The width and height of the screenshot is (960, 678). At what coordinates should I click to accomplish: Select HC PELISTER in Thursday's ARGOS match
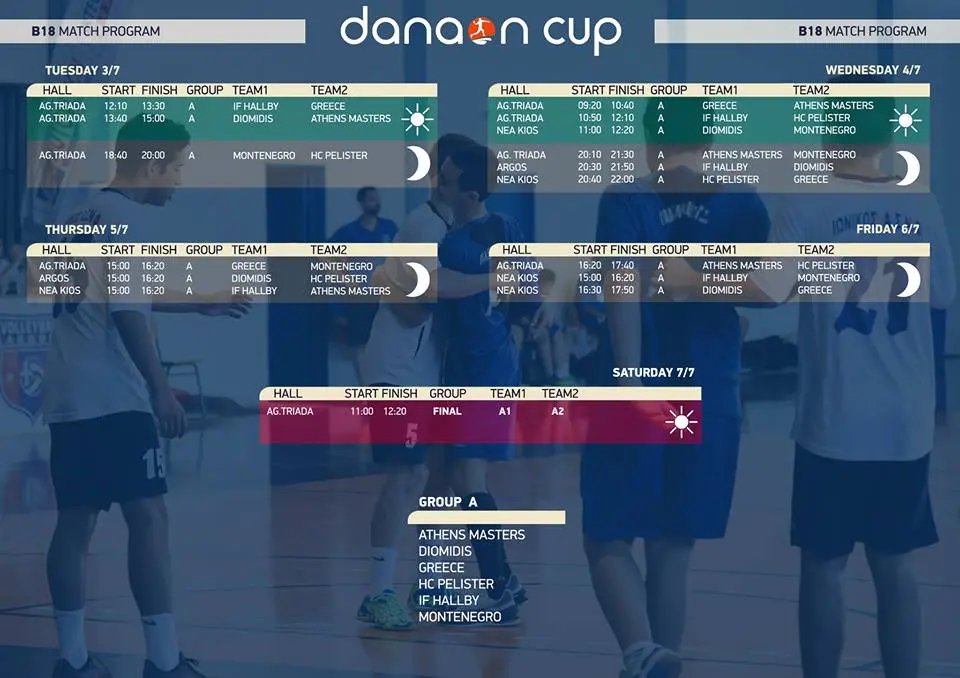point(339,279)
